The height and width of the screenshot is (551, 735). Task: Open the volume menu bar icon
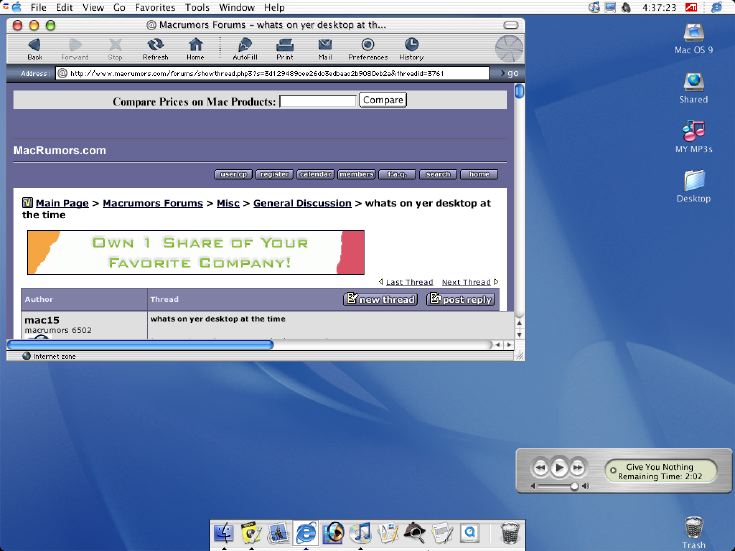626,8
